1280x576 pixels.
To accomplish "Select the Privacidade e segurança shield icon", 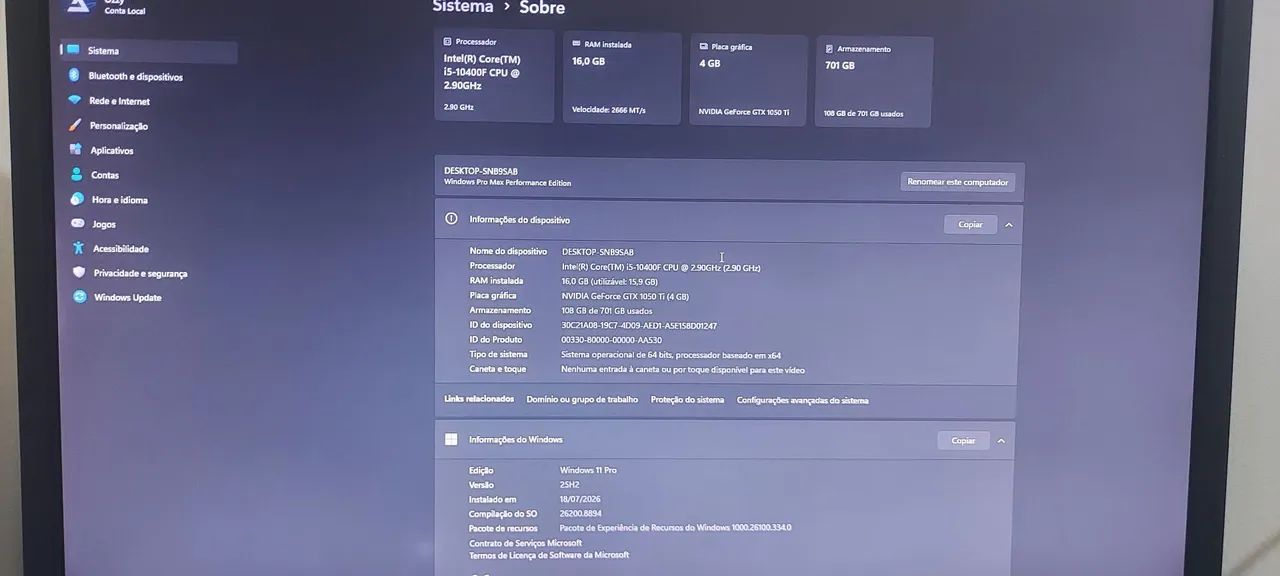I will coord(79,272).
